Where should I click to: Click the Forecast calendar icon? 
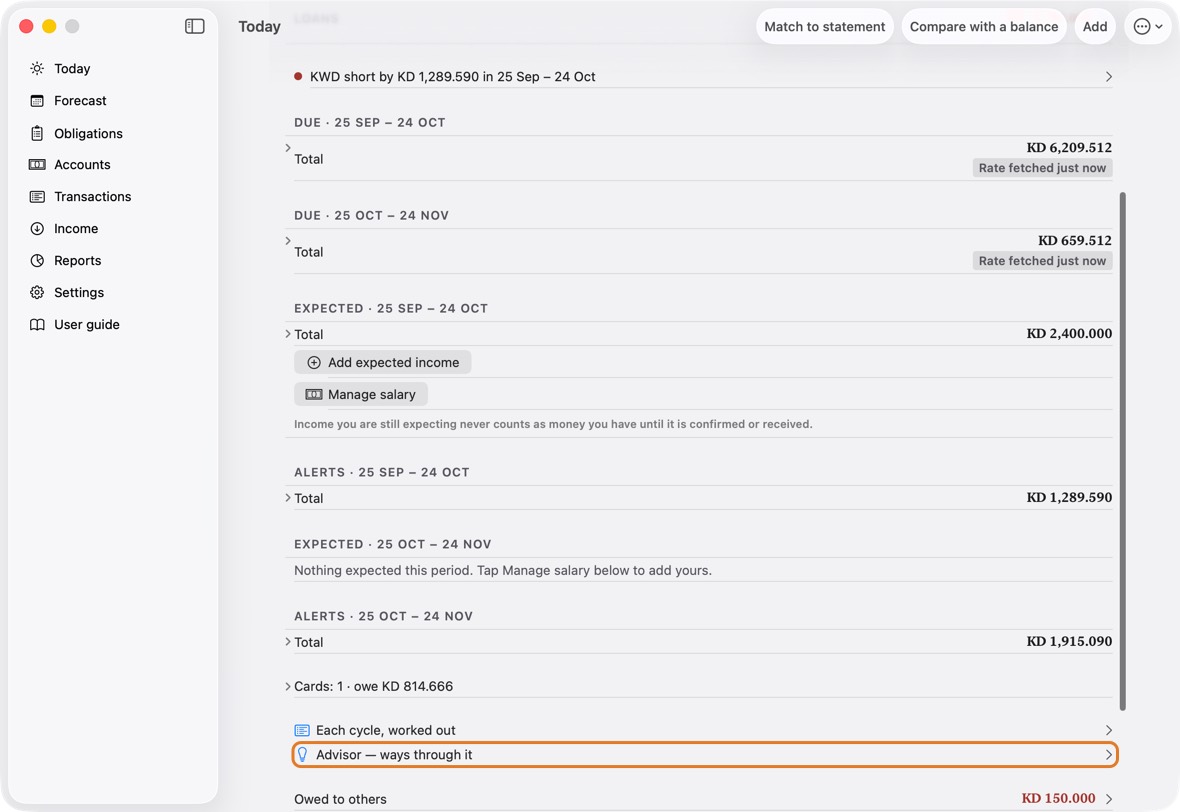37,101
